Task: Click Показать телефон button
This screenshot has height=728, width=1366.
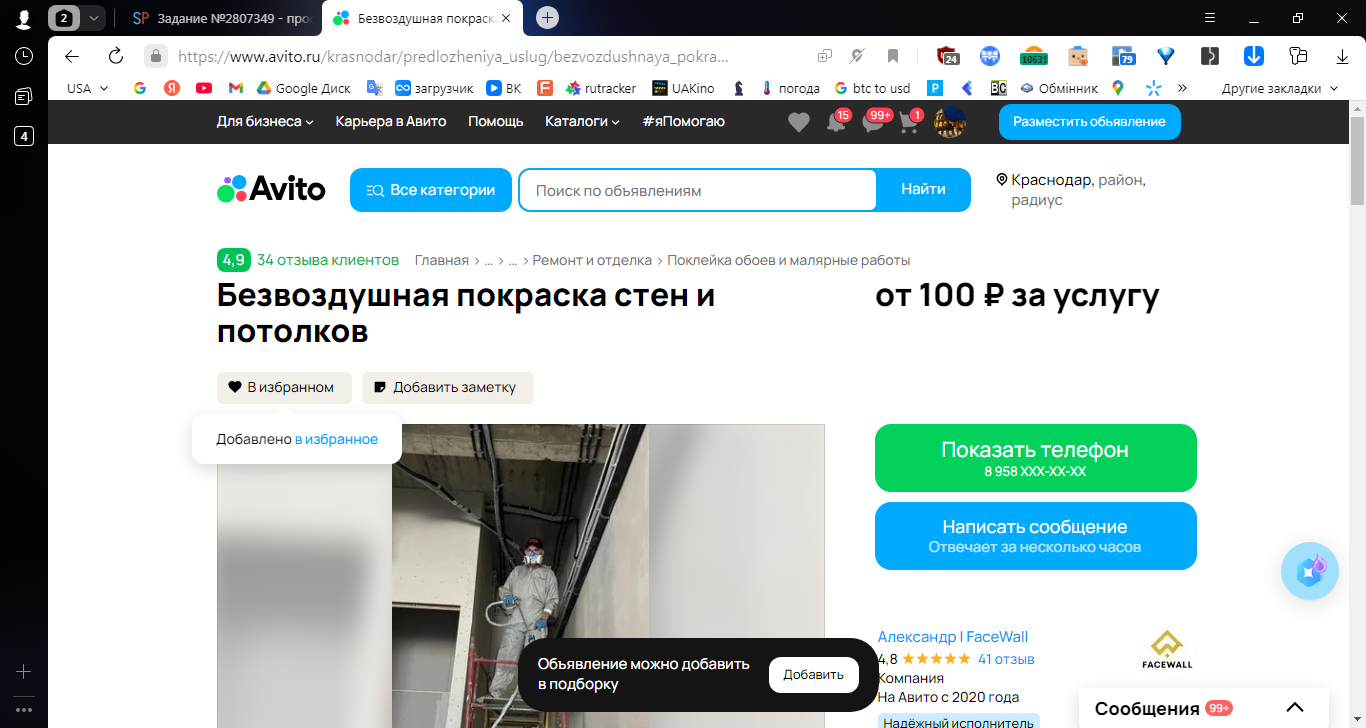Action: pos(1035,458)
